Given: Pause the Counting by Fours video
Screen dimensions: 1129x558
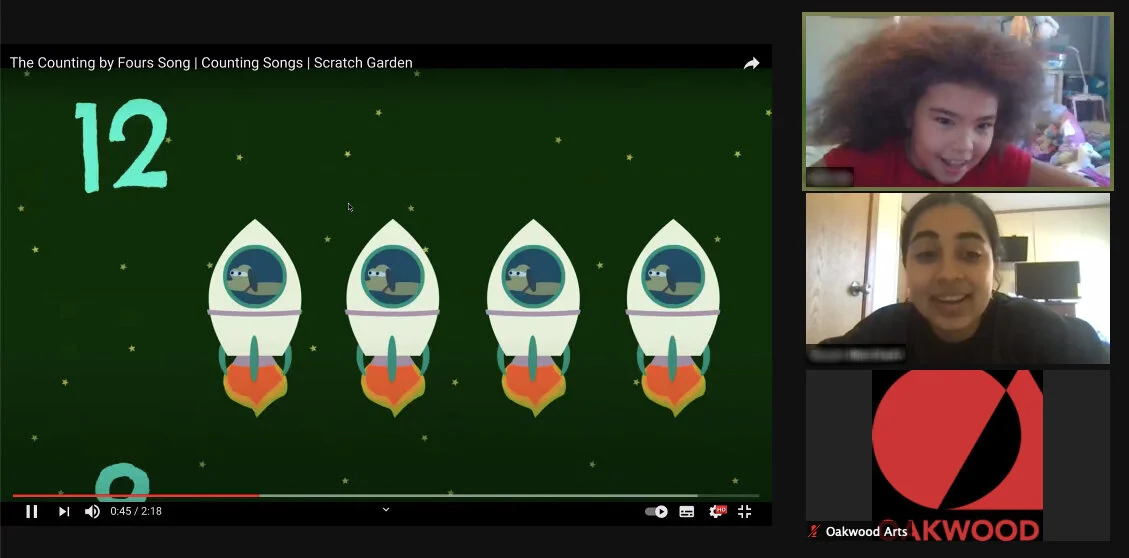Looking at the screenshot, I should pos(32,511).
